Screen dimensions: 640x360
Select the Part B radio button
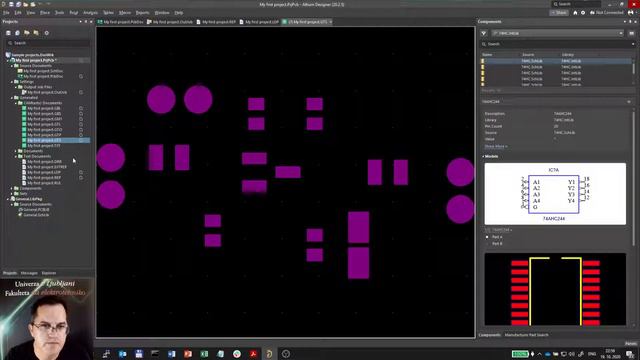[x=487, y=244]
